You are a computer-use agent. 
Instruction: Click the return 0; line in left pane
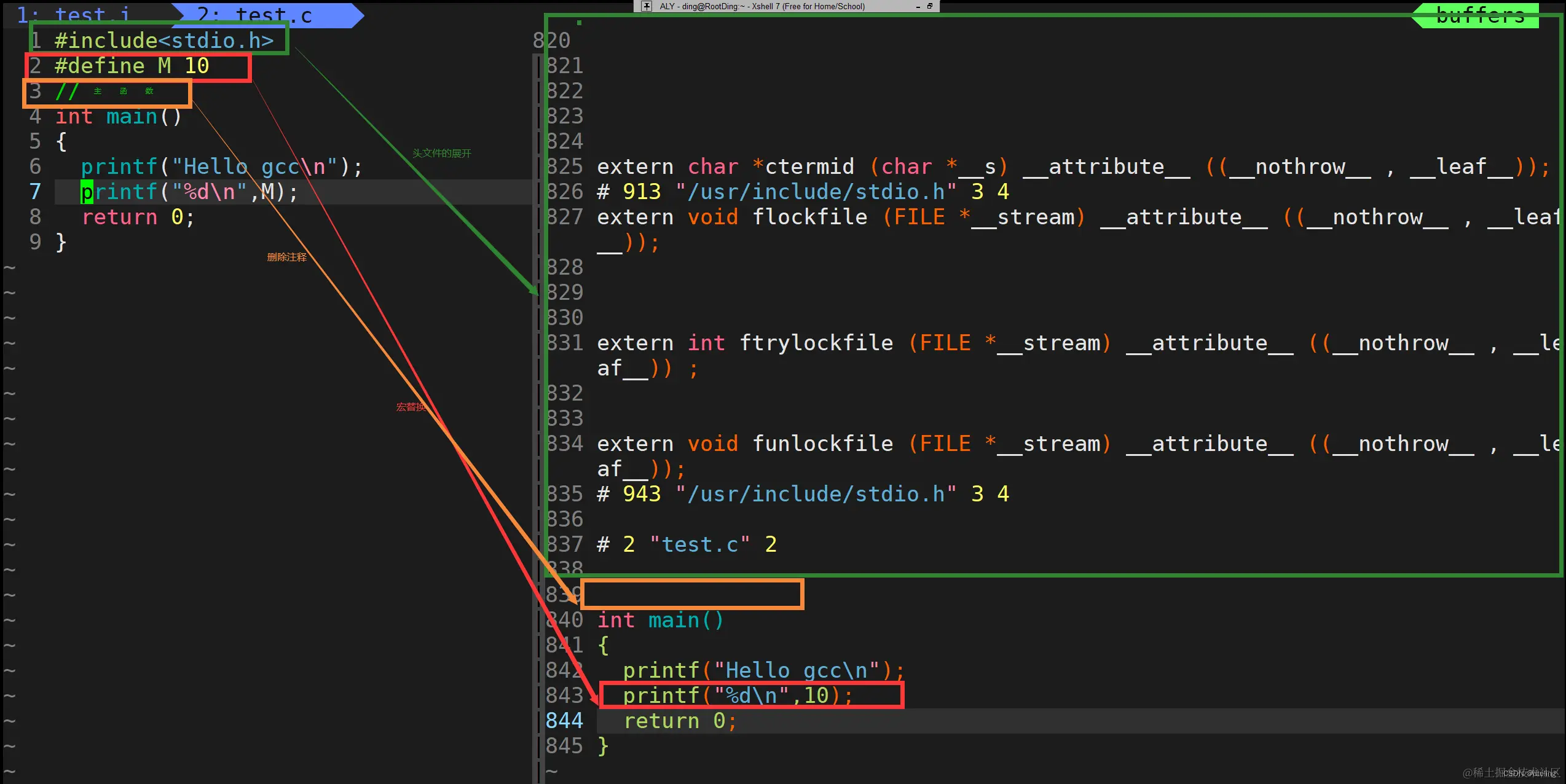[x=138, y=217]
